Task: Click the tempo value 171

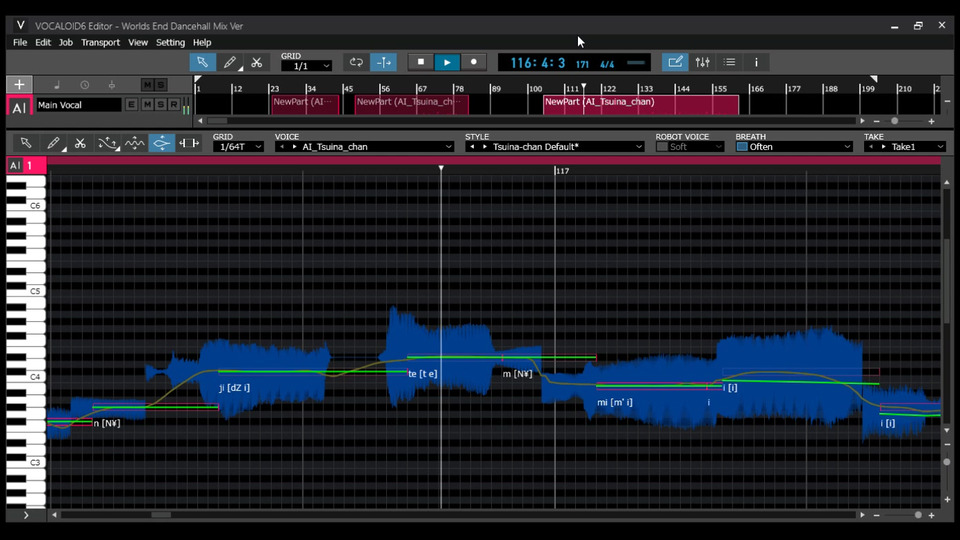Action: [582, 64]
